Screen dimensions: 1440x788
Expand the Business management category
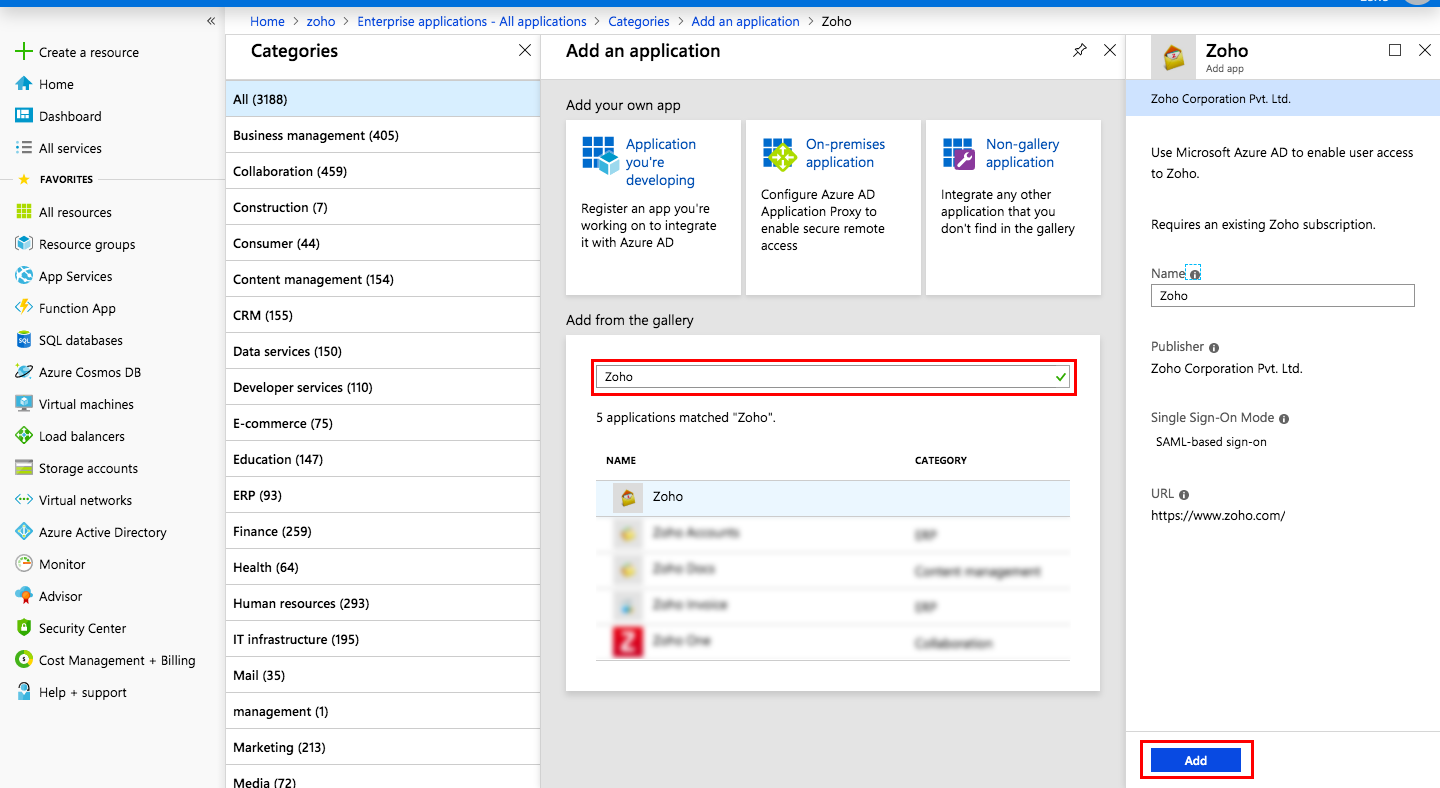click(x=314, y=135)
